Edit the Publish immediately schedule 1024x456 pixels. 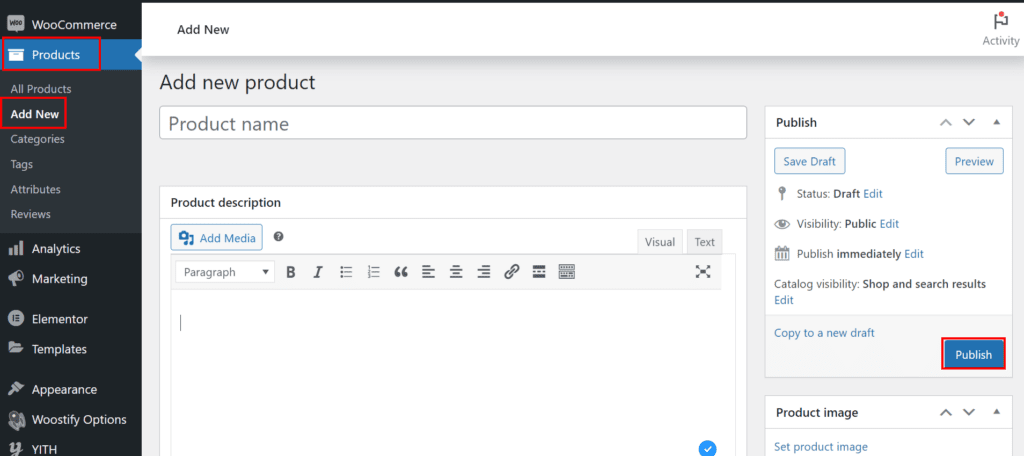coord(914,253)
